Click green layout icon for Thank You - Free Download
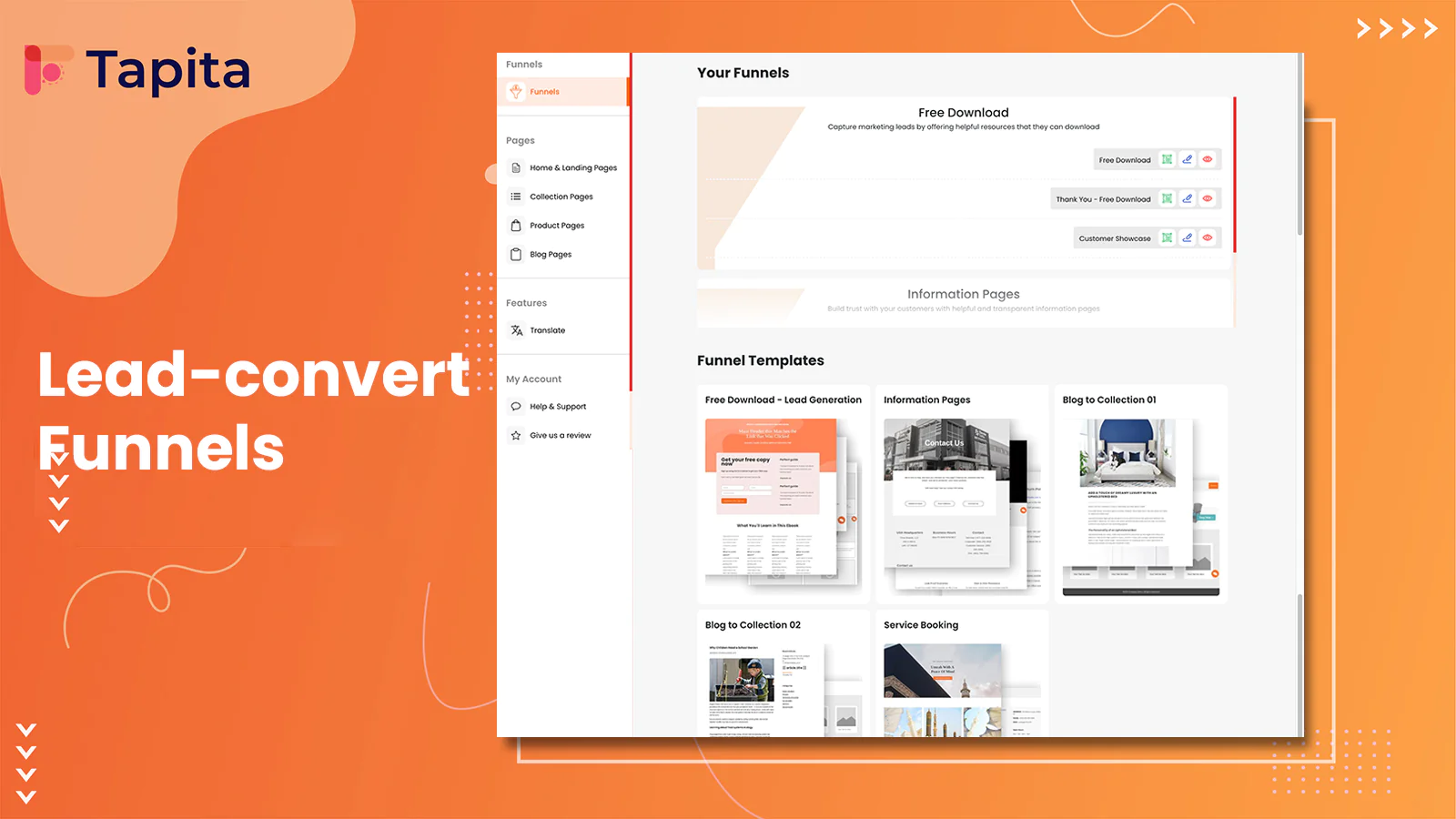Screen dimensions: 1456x819 click(x=1167, y=198)
